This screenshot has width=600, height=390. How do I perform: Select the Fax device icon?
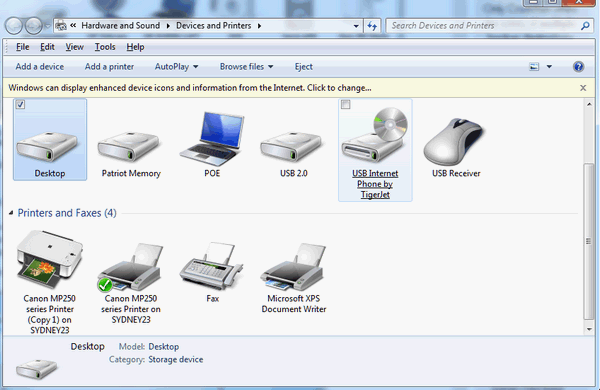212,266
